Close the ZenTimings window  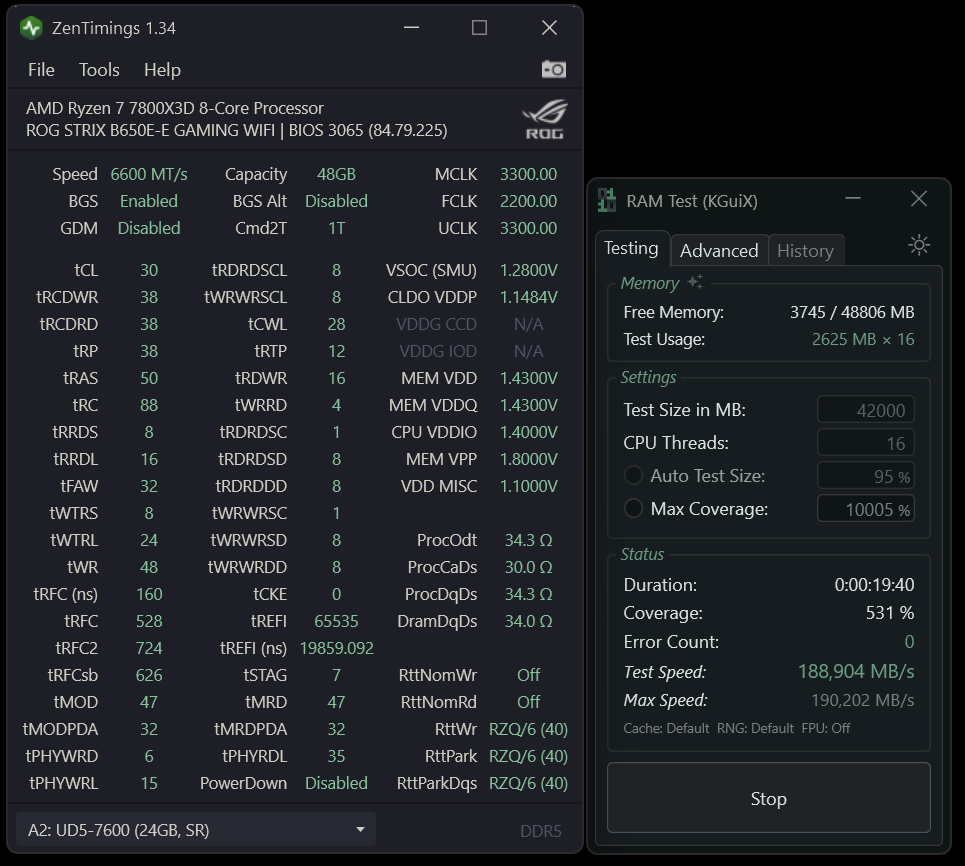coord(549,28)
